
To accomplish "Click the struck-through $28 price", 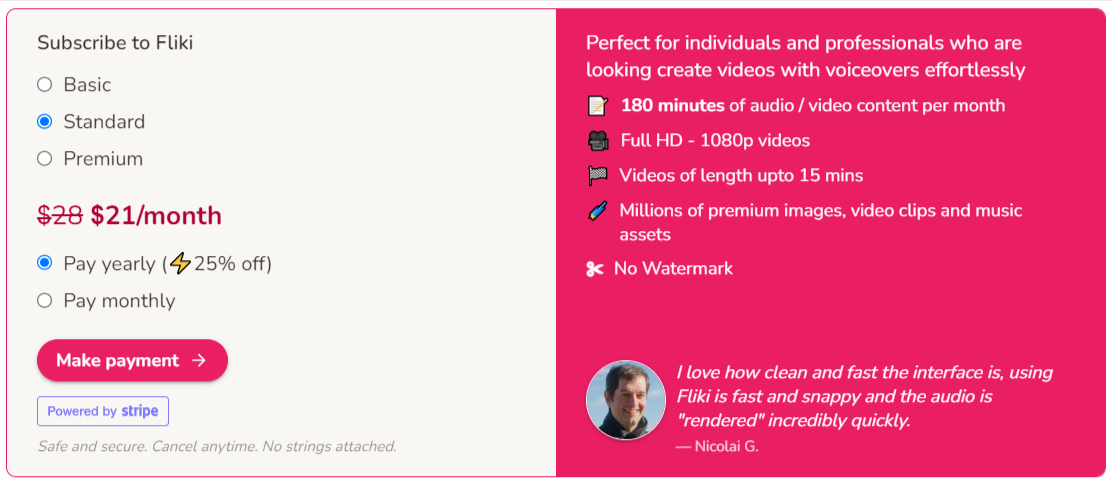I will (60, 216).
